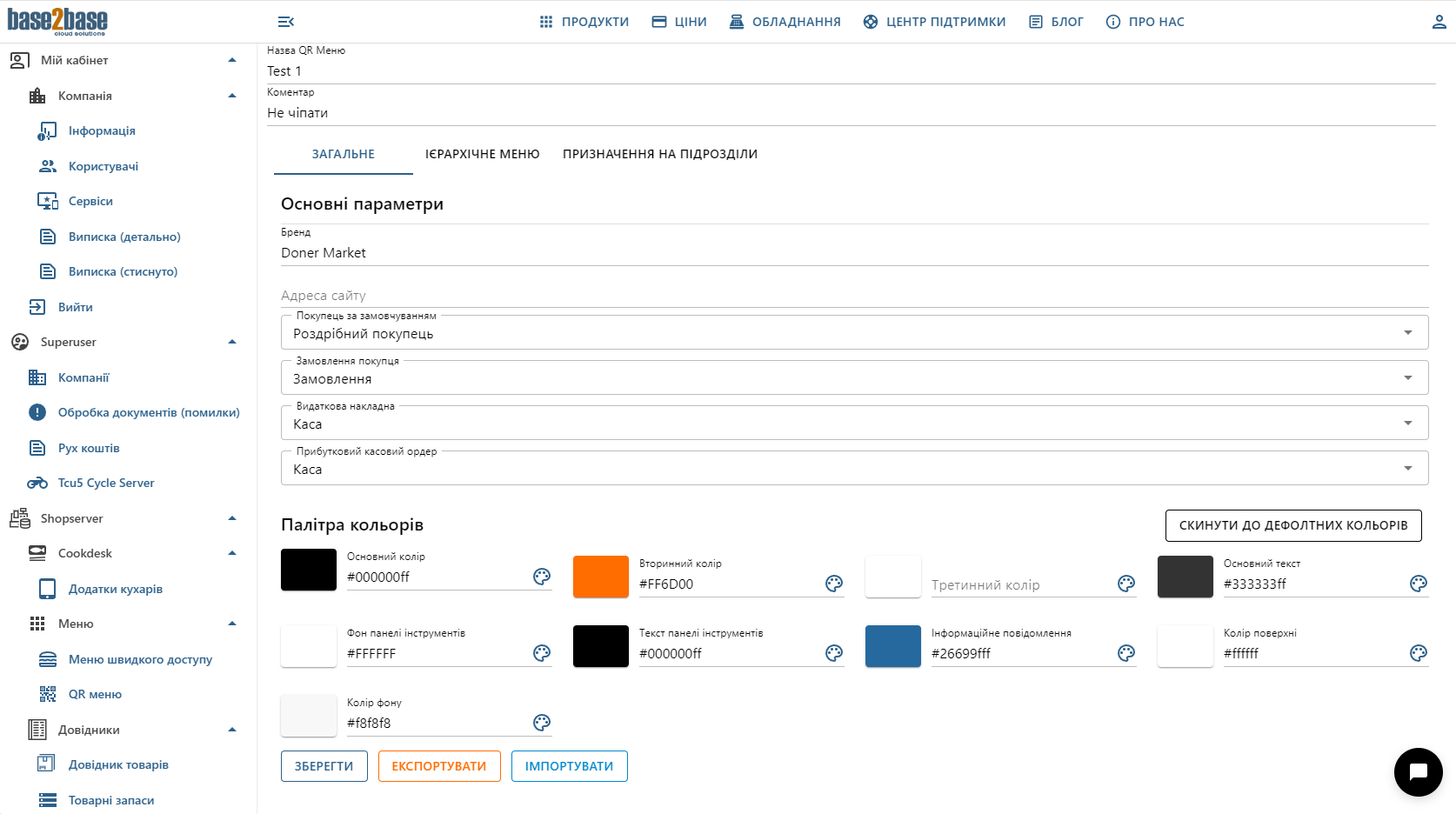Image resolution: width=1456 pixels, height=814 pixels.
Task: Collapse the Shopserver sidebar section
Action: tap(232, 518)
